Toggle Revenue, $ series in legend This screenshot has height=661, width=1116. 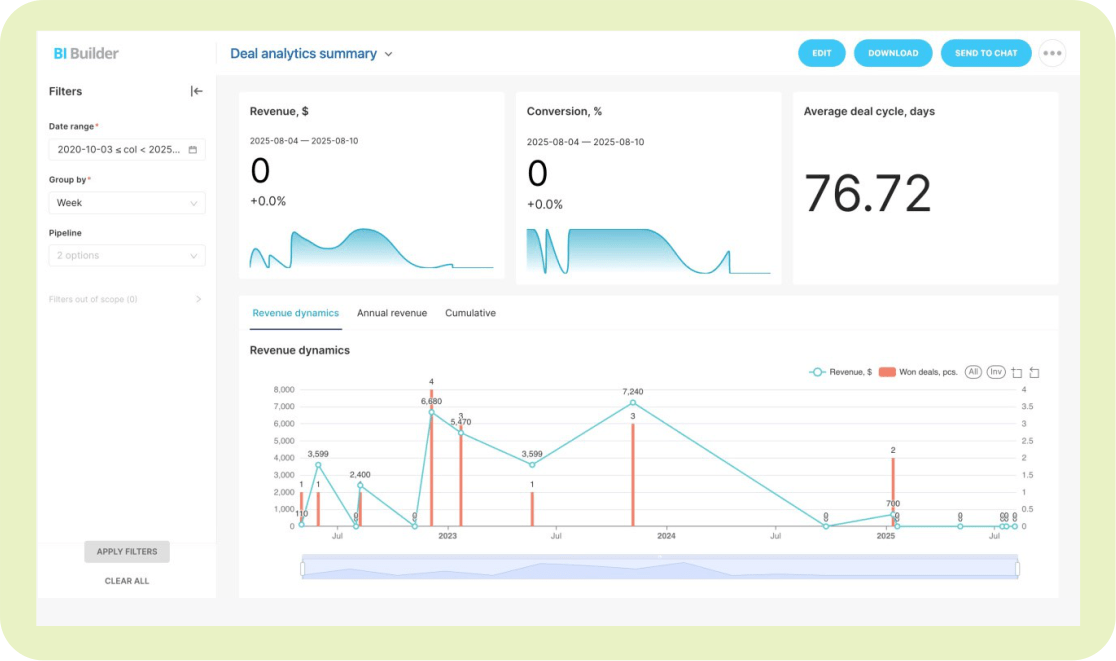[x=840, y=372]
